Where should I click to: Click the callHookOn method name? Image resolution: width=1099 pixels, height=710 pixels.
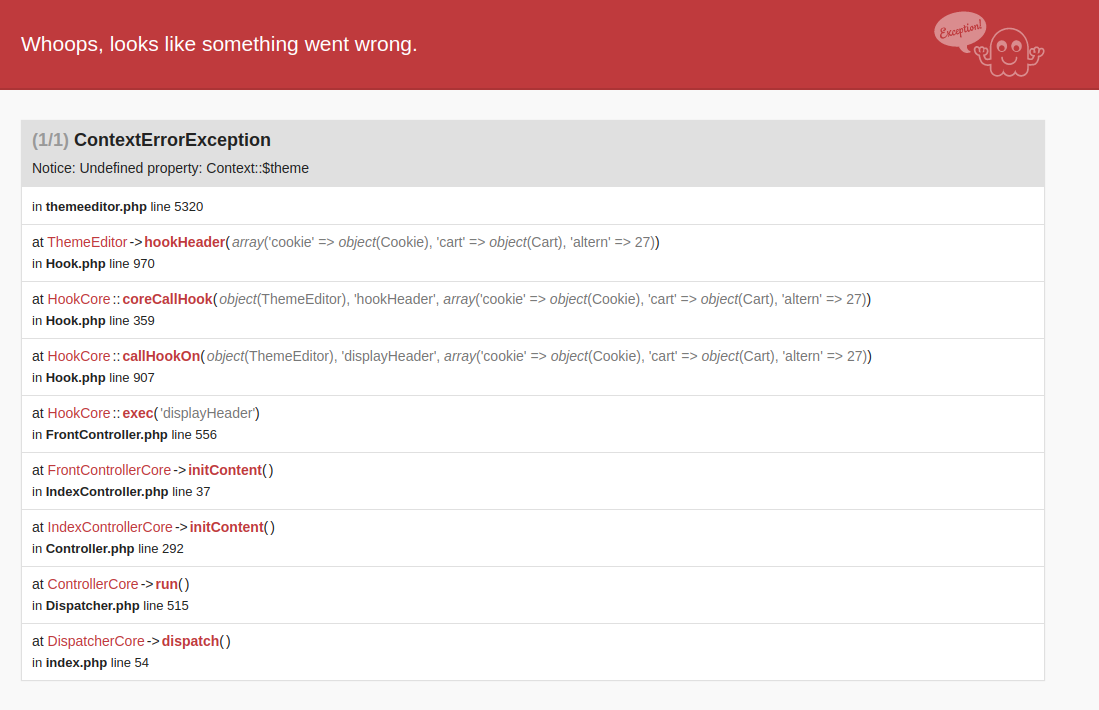pyautogui.click(x=161, y=356)
